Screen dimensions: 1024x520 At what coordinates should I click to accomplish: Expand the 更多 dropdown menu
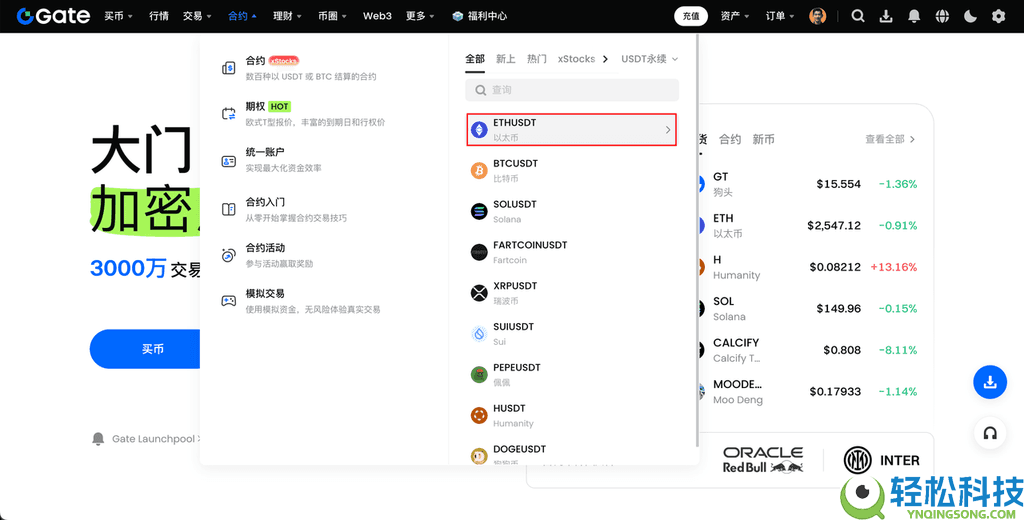(420, 16)
